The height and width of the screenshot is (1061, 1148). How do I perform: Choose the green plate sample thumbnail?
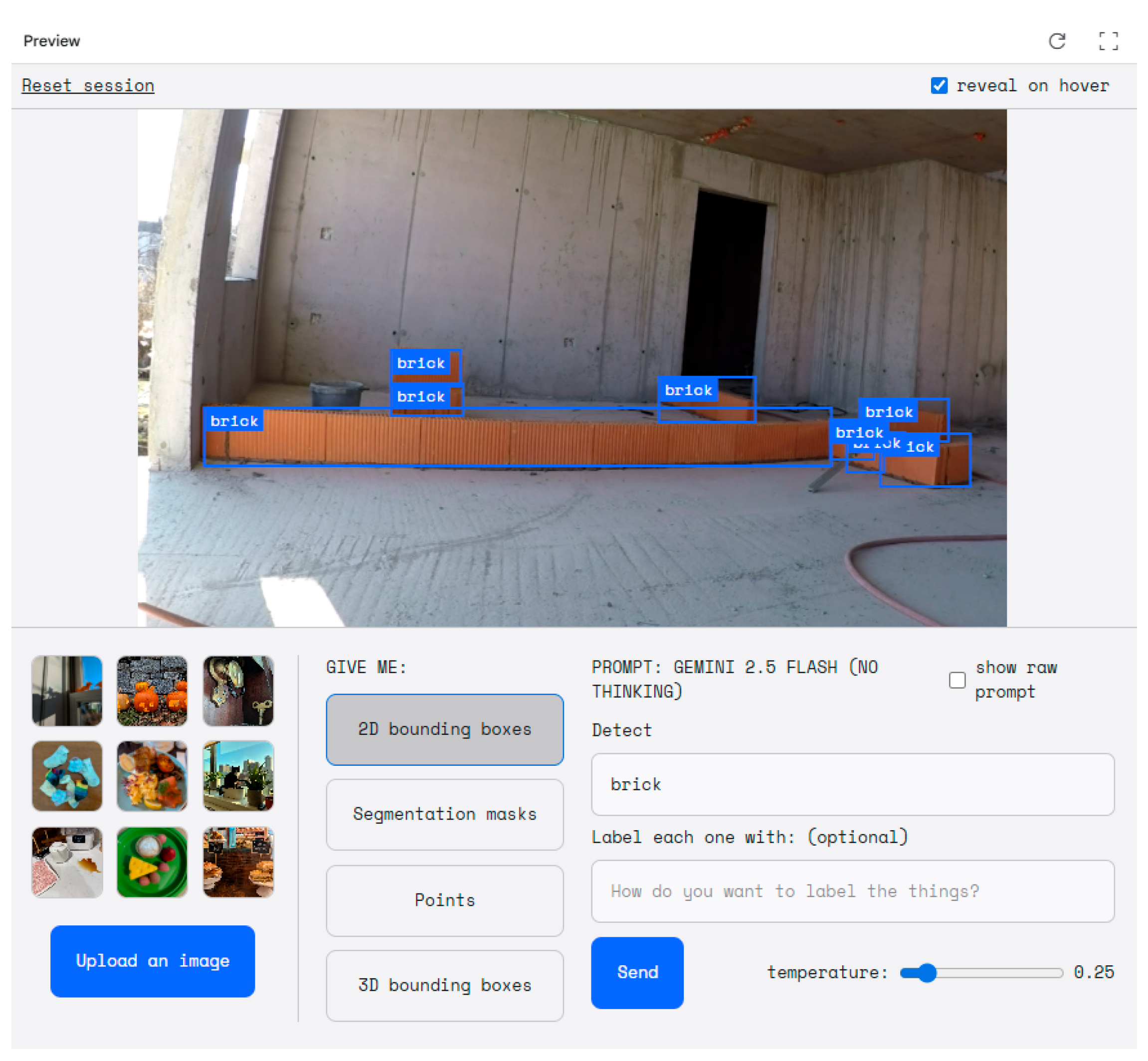click(152, 861)
